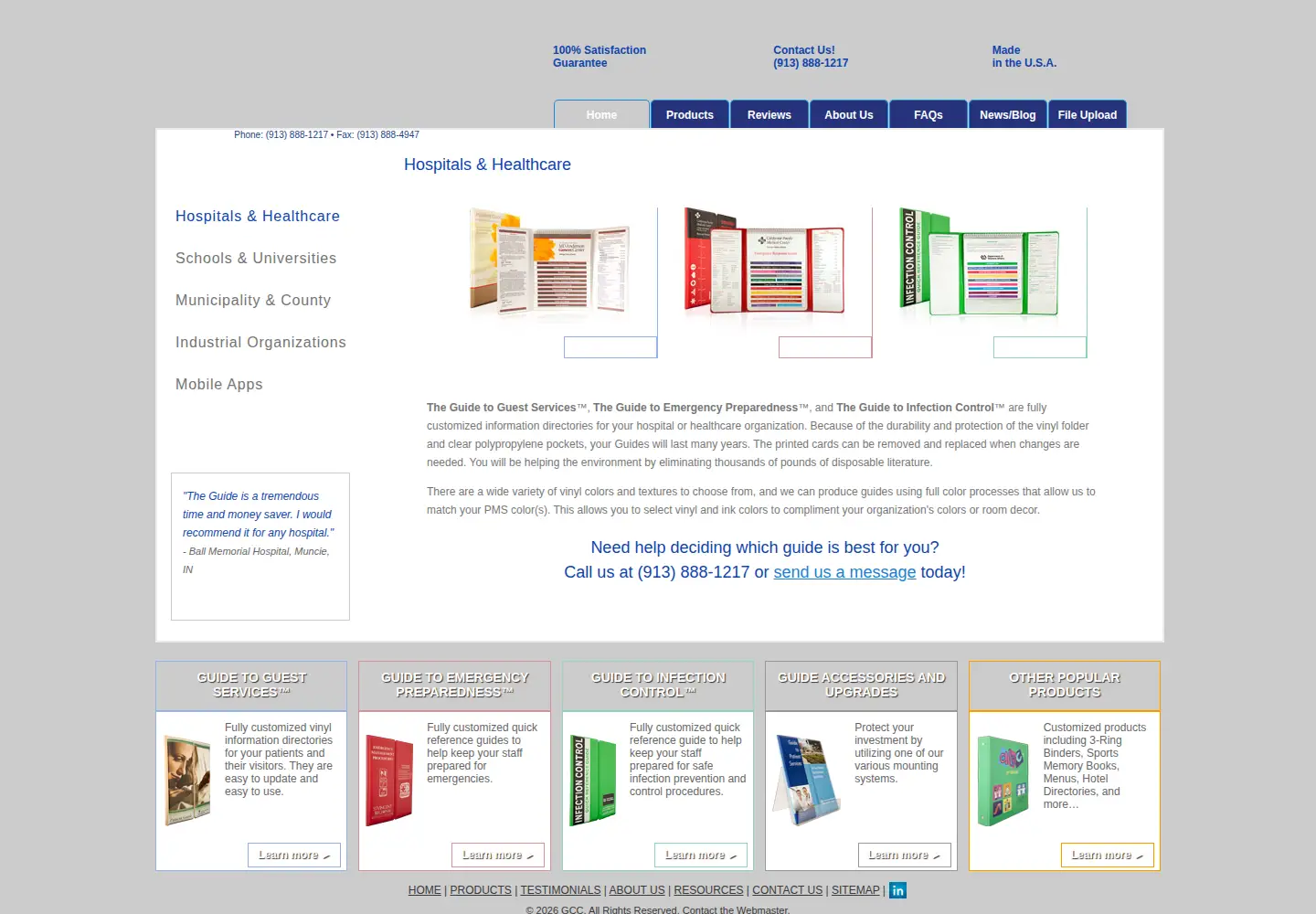Click the Ball Memorial Hospital testimonial quote
Screen dimensions: 1316x914
pyautogui.click(x=259, y=533)
